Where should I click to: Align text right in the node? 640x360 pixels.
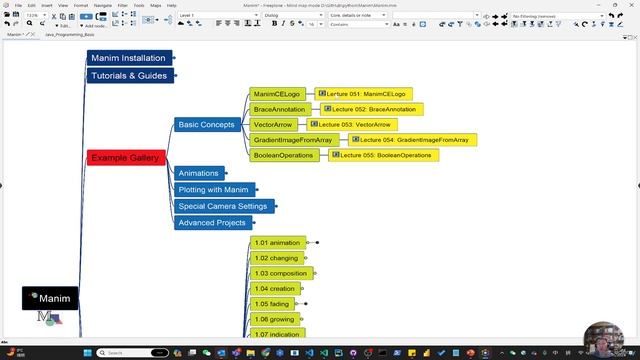[237, 24]
